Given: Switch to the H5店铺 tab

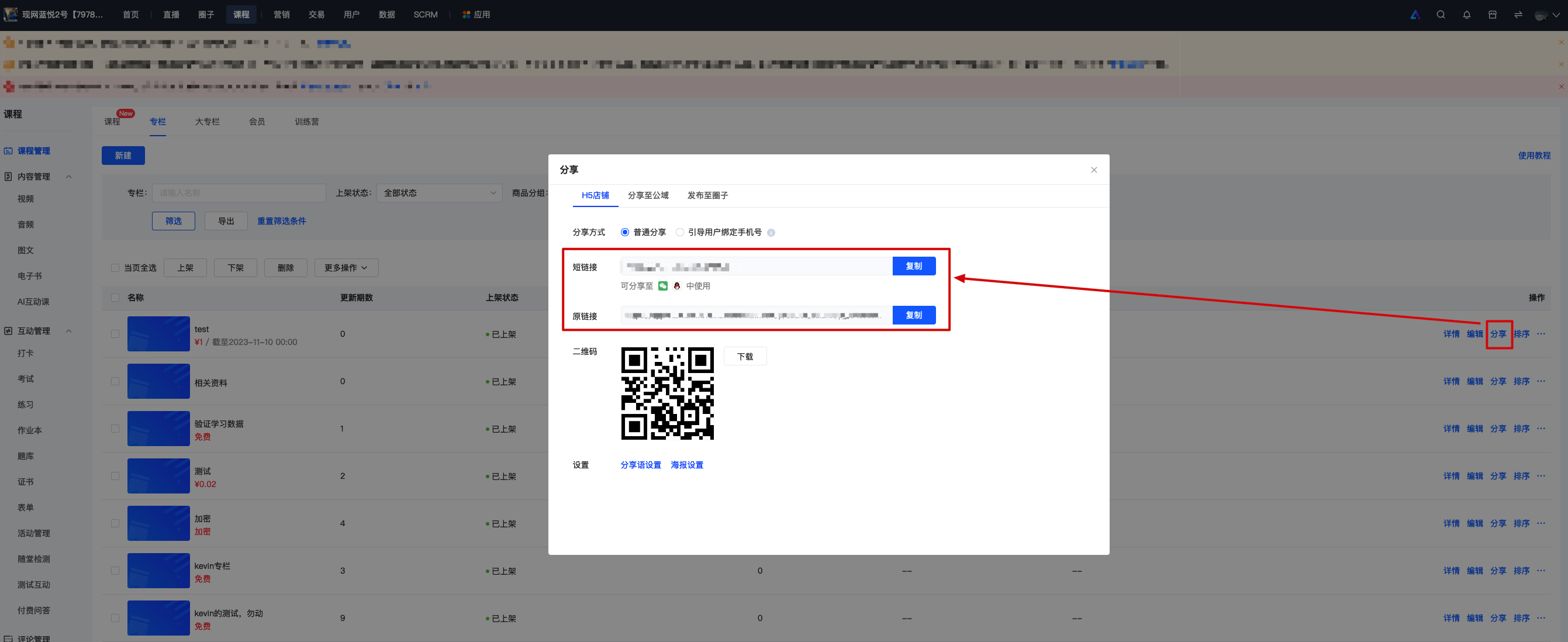Looking at the screenshot, I should (595, 195).
